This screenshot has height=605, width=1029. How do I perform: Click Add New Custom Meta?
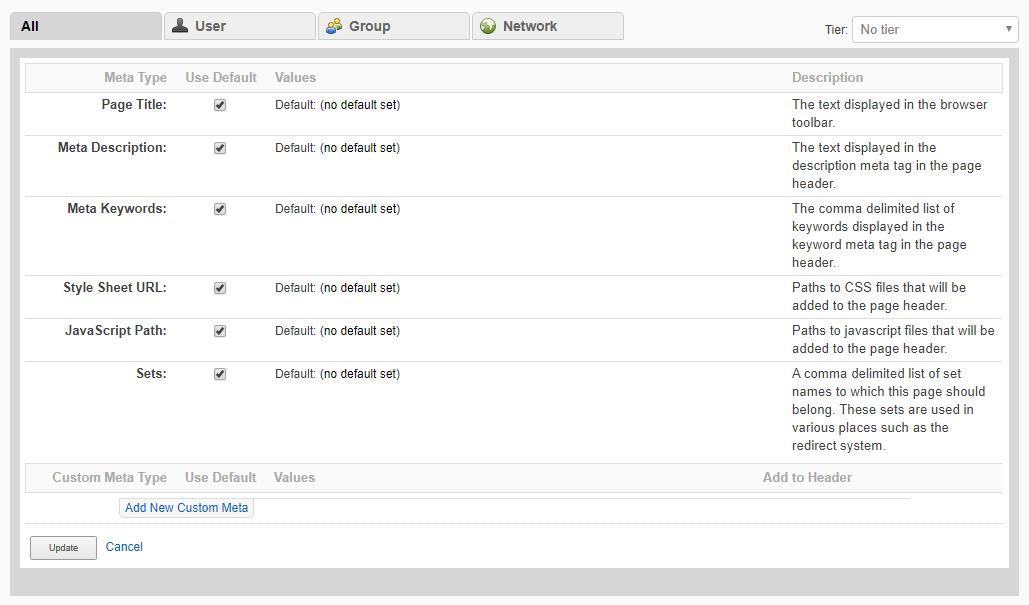click(x=186, y=508)
